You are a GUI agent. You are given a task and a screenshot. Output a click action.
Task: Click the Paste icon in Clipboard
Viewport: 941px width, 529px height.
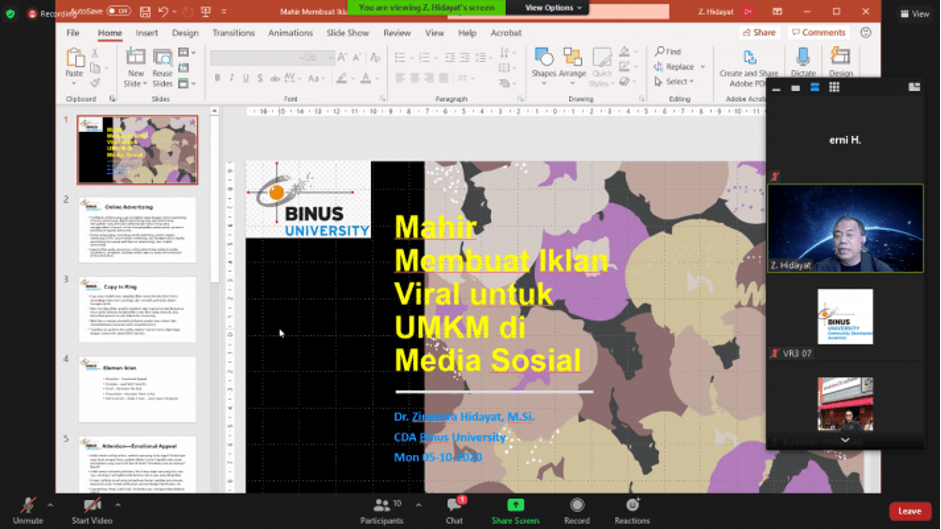pos(74,58)
